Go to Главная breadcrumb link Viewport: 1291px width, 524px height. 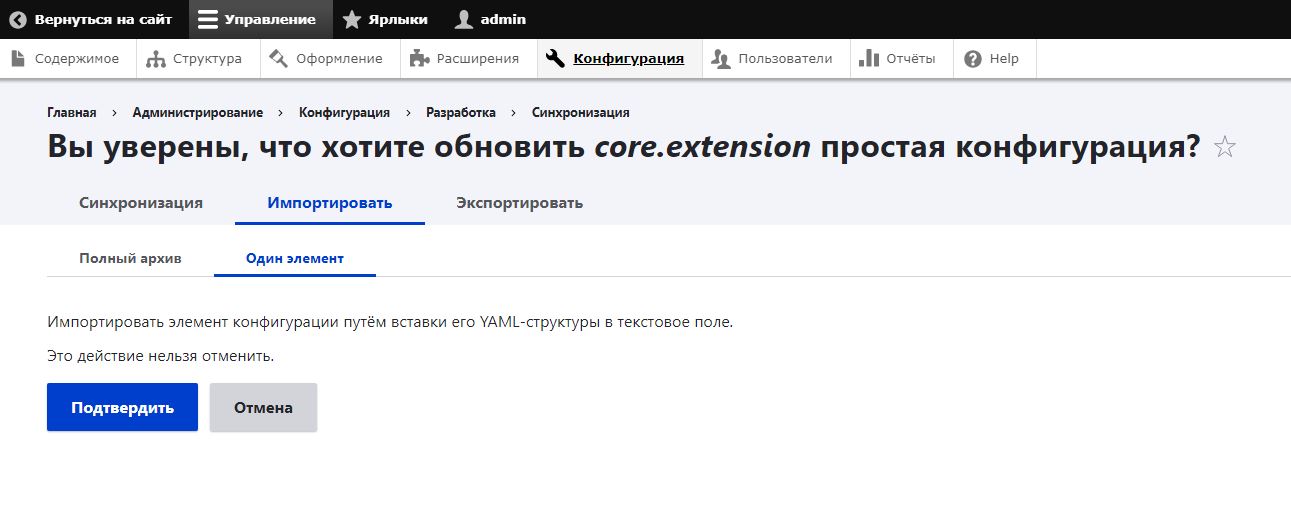[72, 113]
